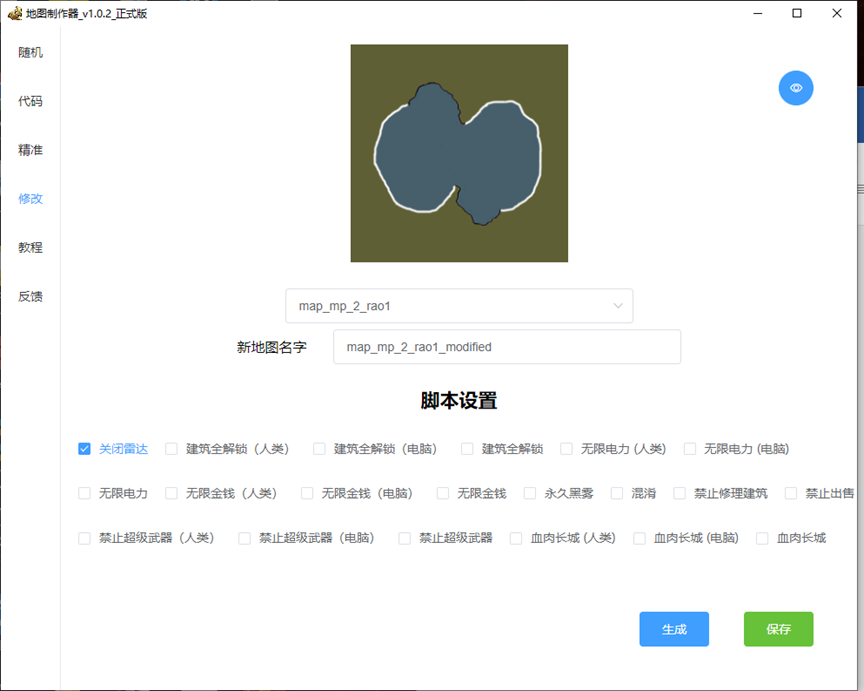This screenshot has width=864, height=691.
Task: Enable the 永久黑雾 checkbox
Action: [x=530, y=493]
